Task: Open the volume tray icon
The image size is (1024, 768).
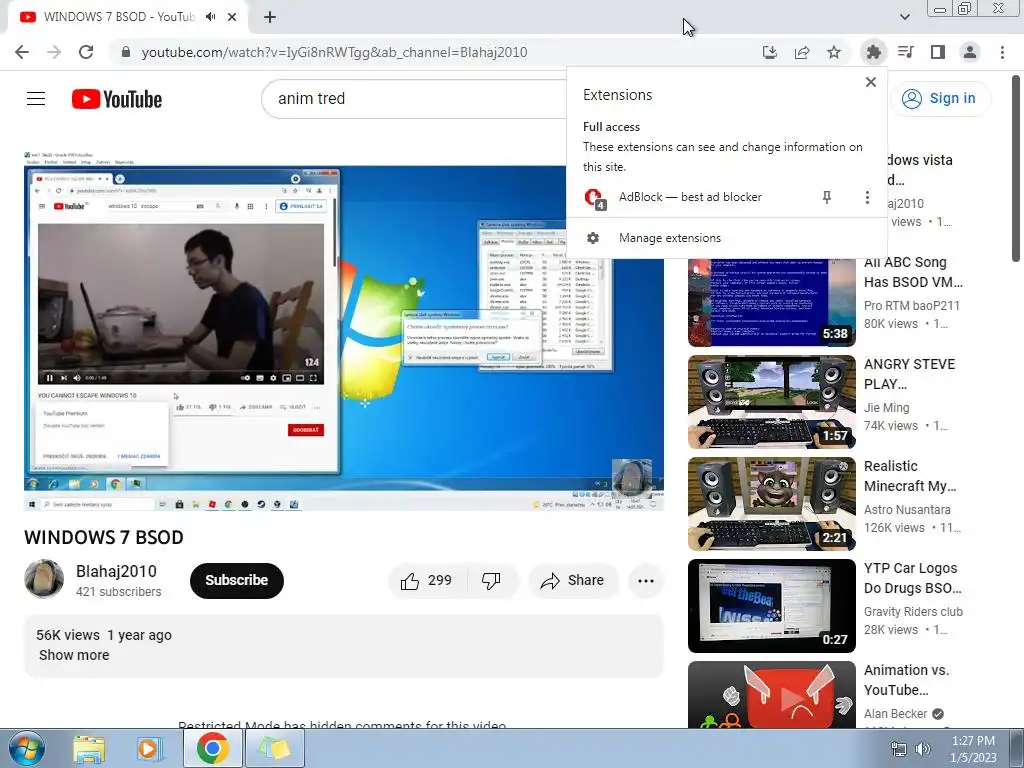Action: pos(923,749)
